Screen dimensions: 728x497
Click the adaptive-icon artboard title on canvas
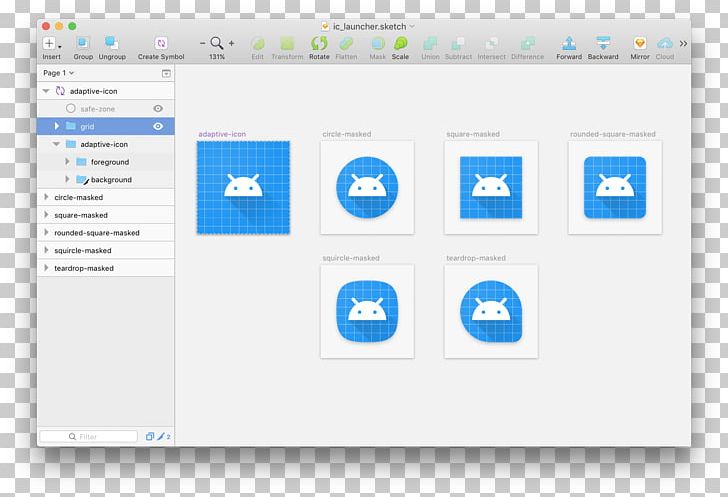(222, 134)
